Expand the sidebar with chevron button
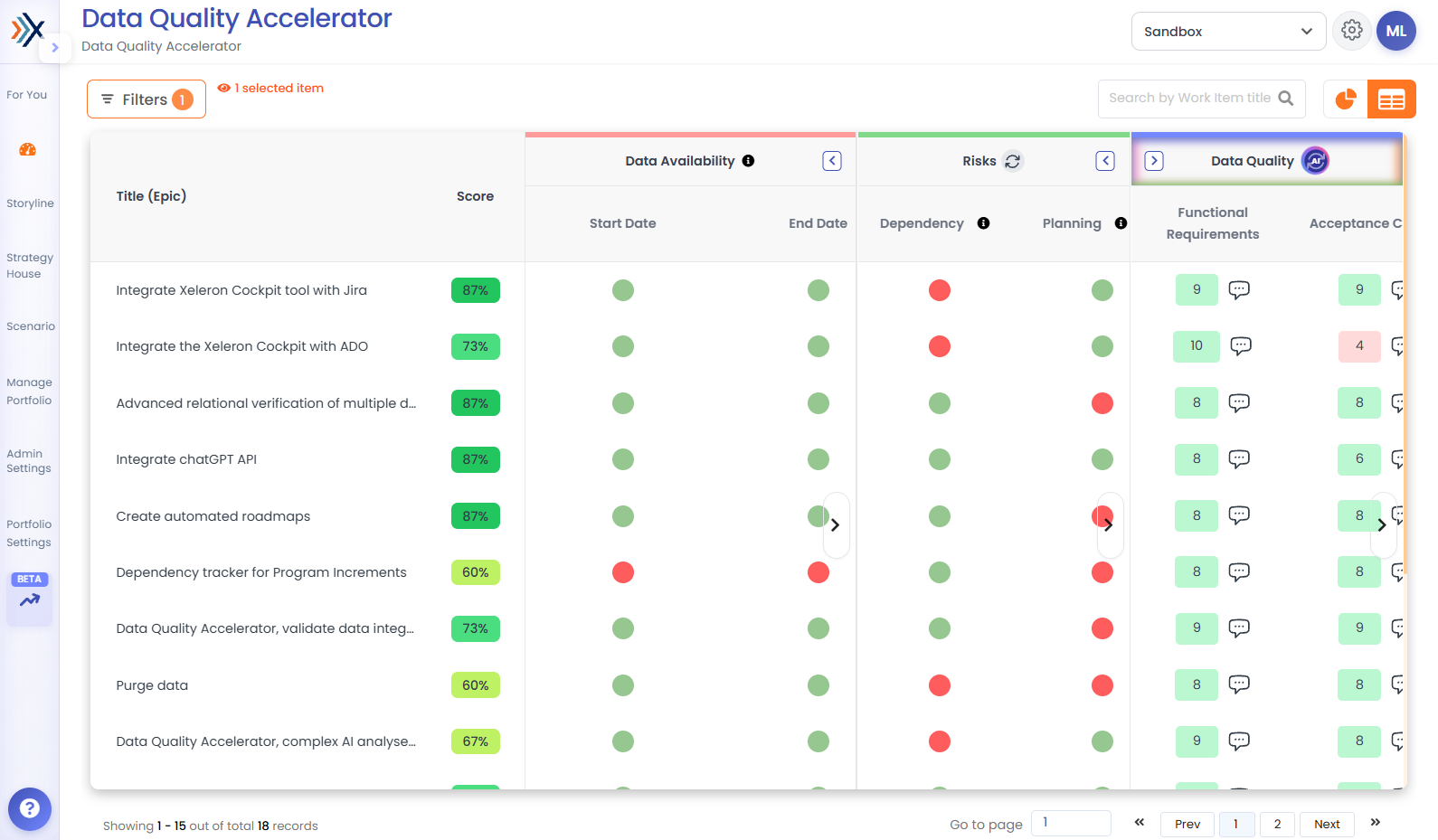 coord(55,48)
